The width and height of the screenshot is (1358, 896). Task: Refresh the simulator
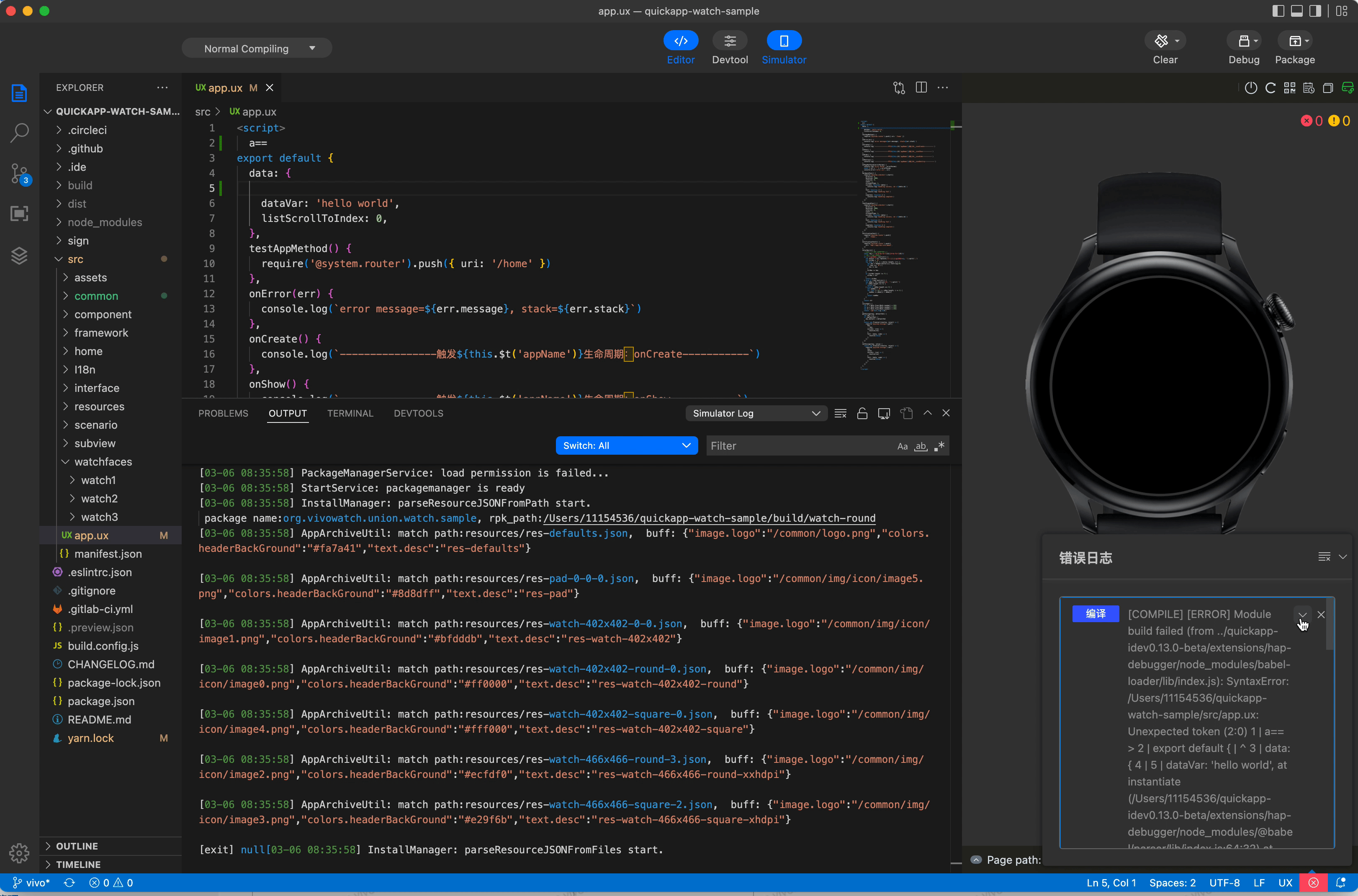[x=1271, y=88]
